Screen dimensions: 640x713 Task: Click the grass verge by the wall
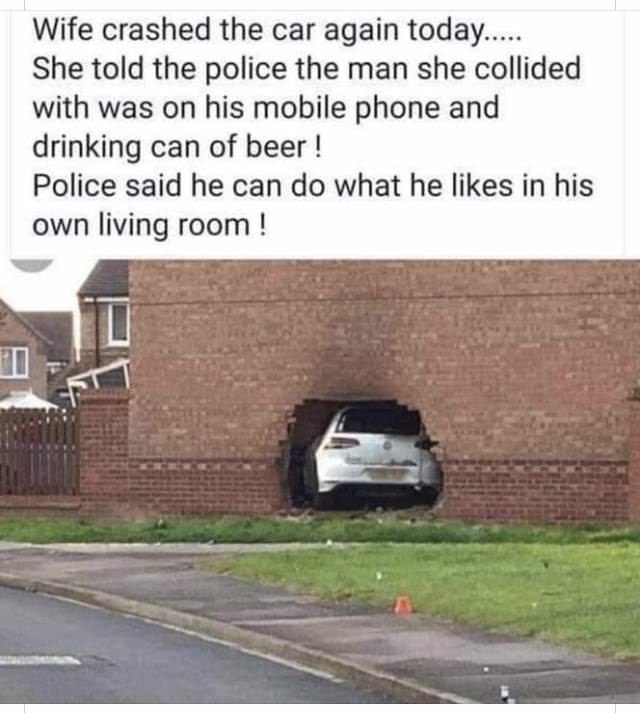click(x=318, y=530)
